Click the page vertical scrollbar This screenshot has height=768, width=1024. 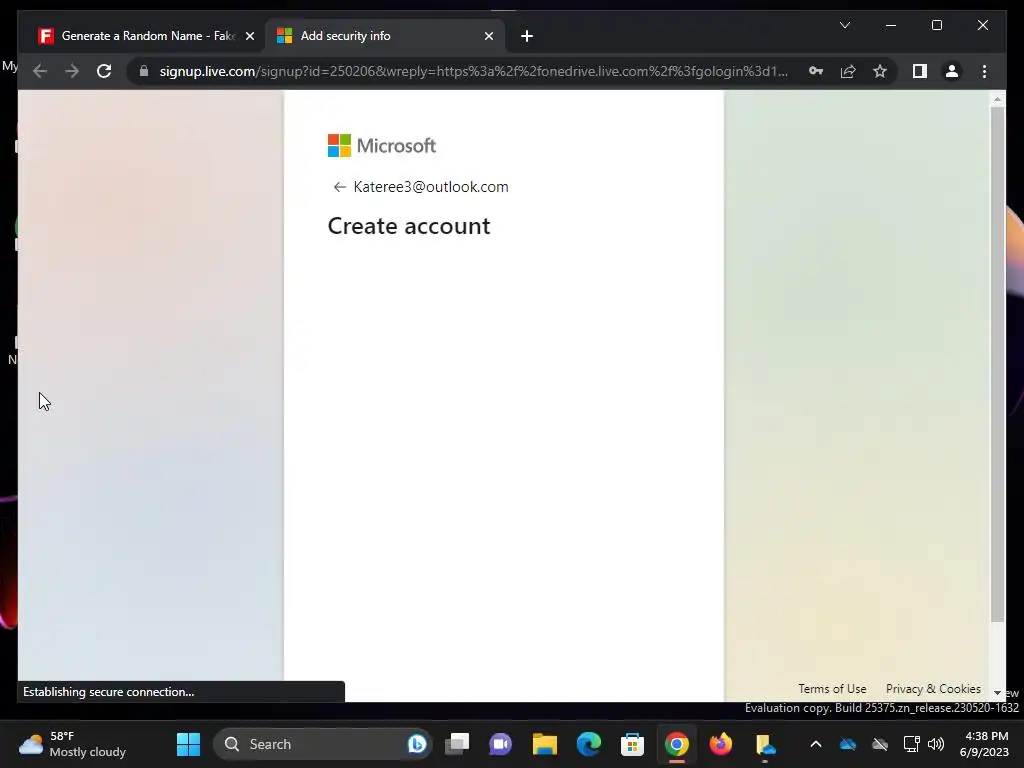click(x=997, y=364)
